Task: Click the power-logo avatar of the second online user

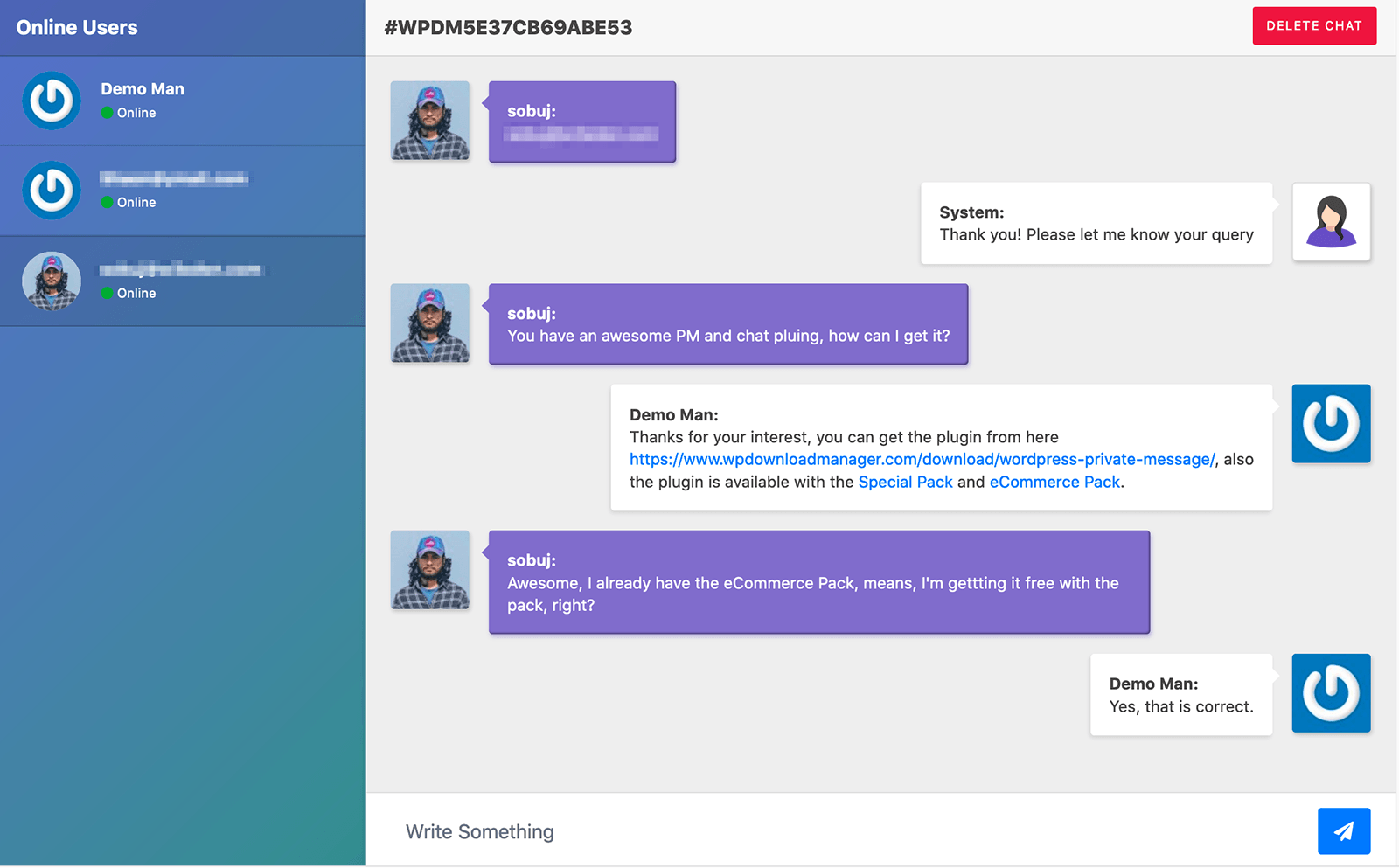Action: pos(52,190)
